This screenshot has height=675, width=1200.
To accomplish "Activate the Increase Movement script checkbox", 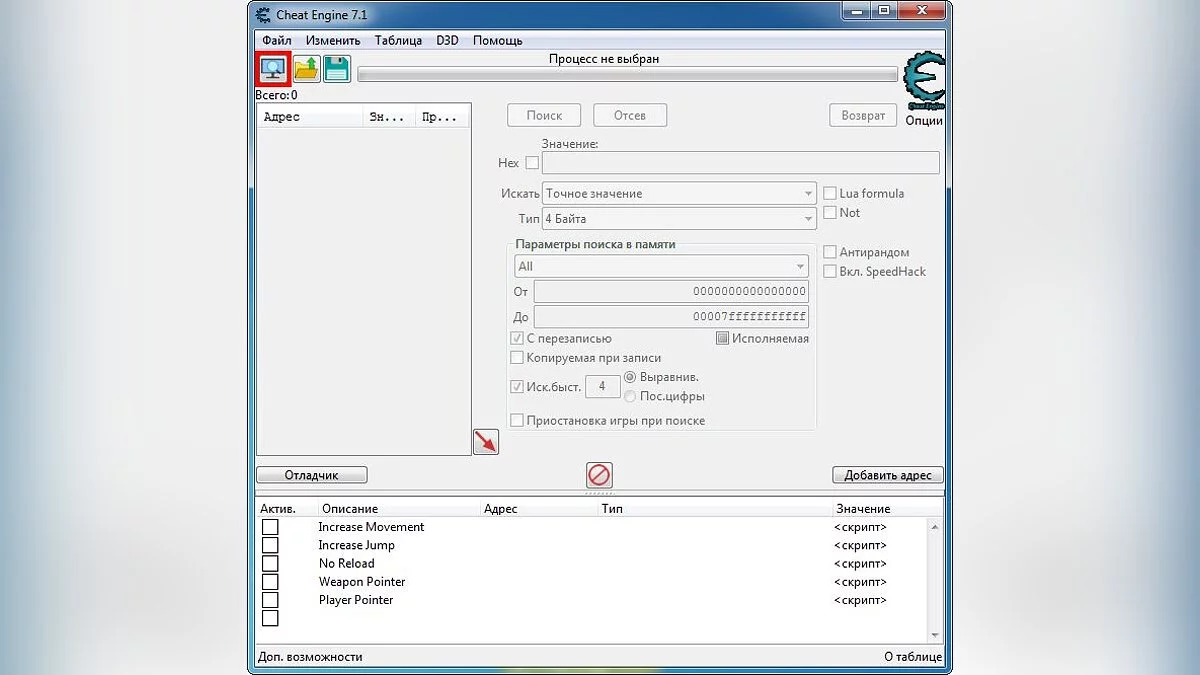I will click(x=270, y=527).
